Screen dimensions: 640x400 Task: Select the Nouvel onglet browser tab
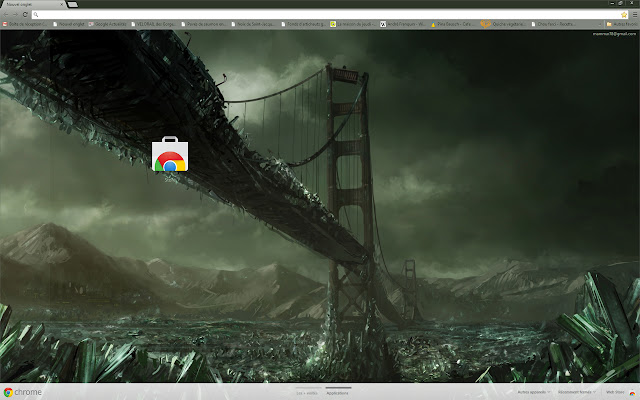pyautogui.click(x=33, y=4)
